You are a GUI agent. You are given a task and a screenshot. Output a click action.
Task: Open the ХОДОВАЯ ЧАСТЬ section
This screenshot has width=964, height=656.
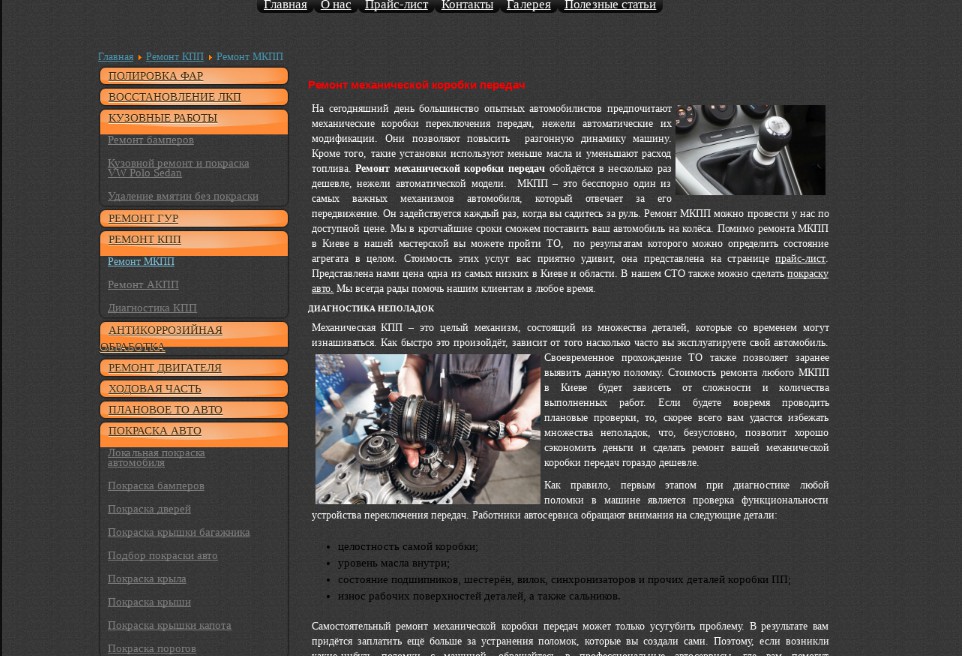click(194, 389)
